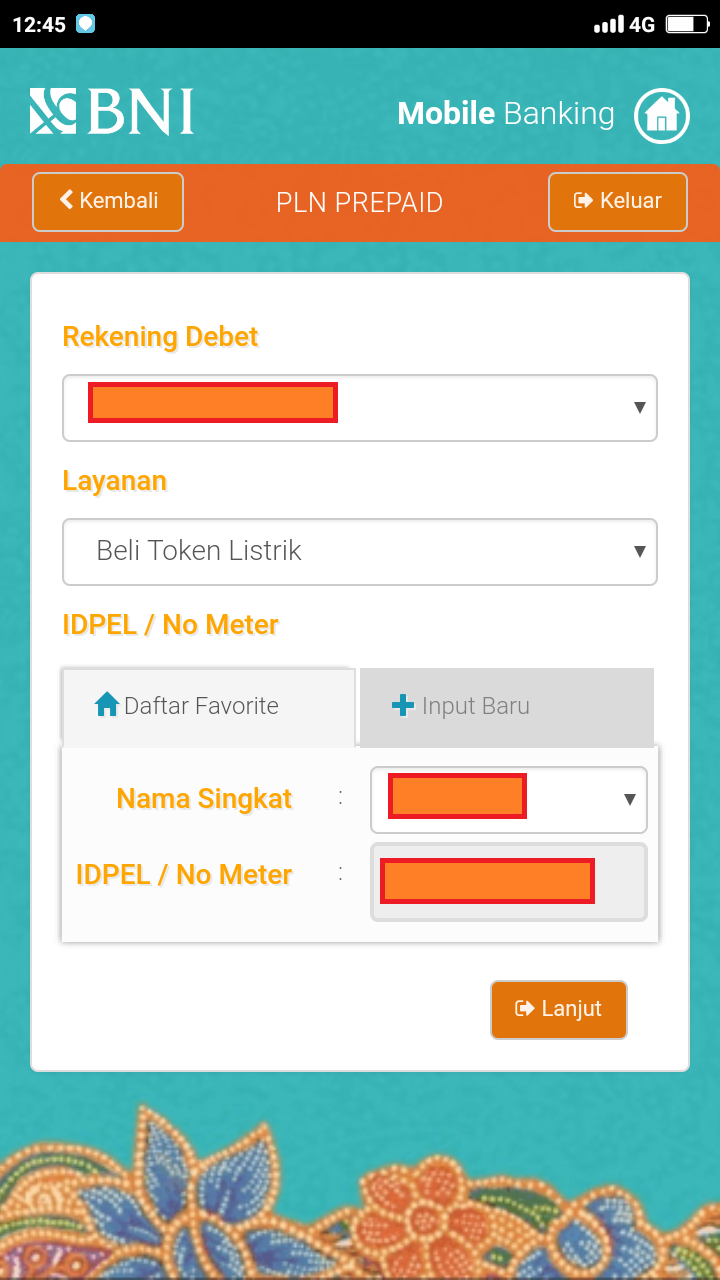Switch to the Input Baru tab
Screen dimensions: 720x1280
(x=505, y=706)
